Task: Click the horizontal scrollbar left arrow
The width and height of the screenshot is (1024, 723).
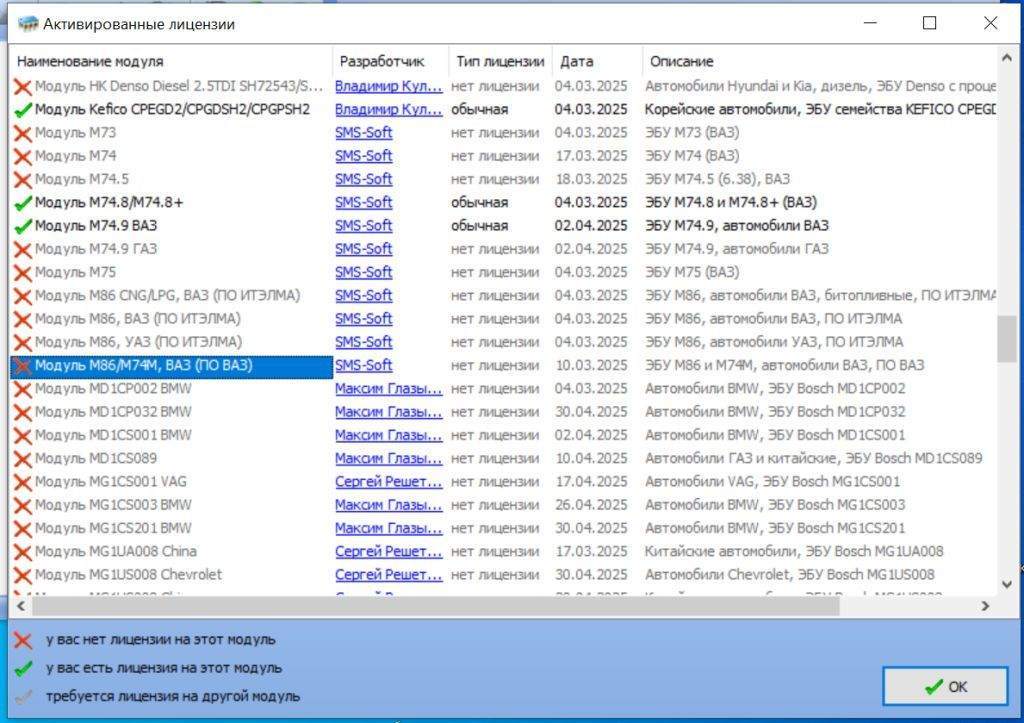Action: tap(21, 606)
